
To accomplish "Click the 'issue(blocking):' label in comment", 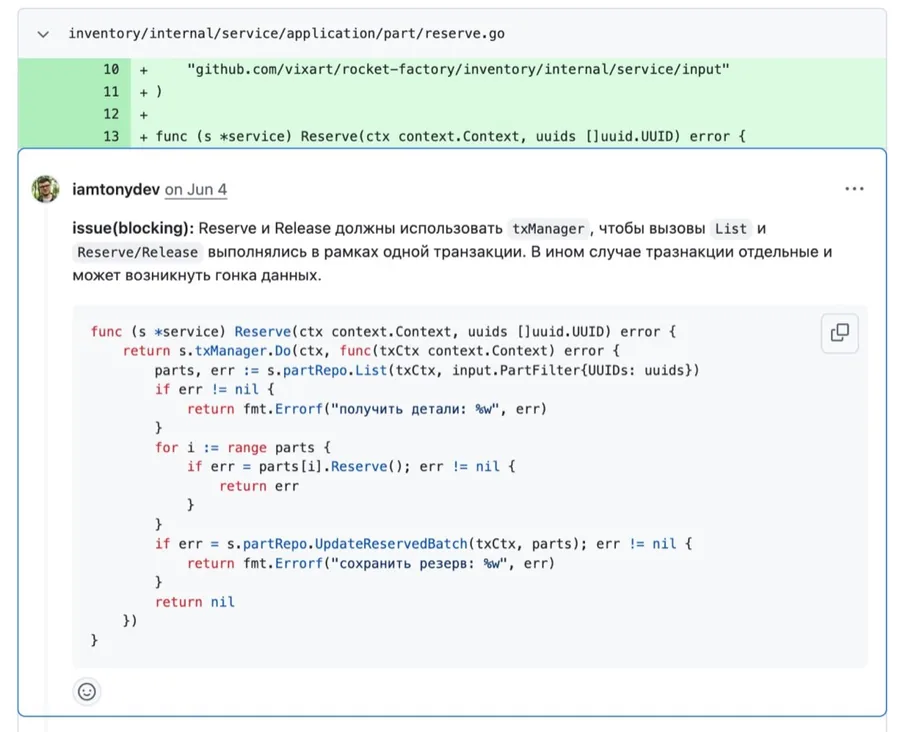I will (133, 228).
